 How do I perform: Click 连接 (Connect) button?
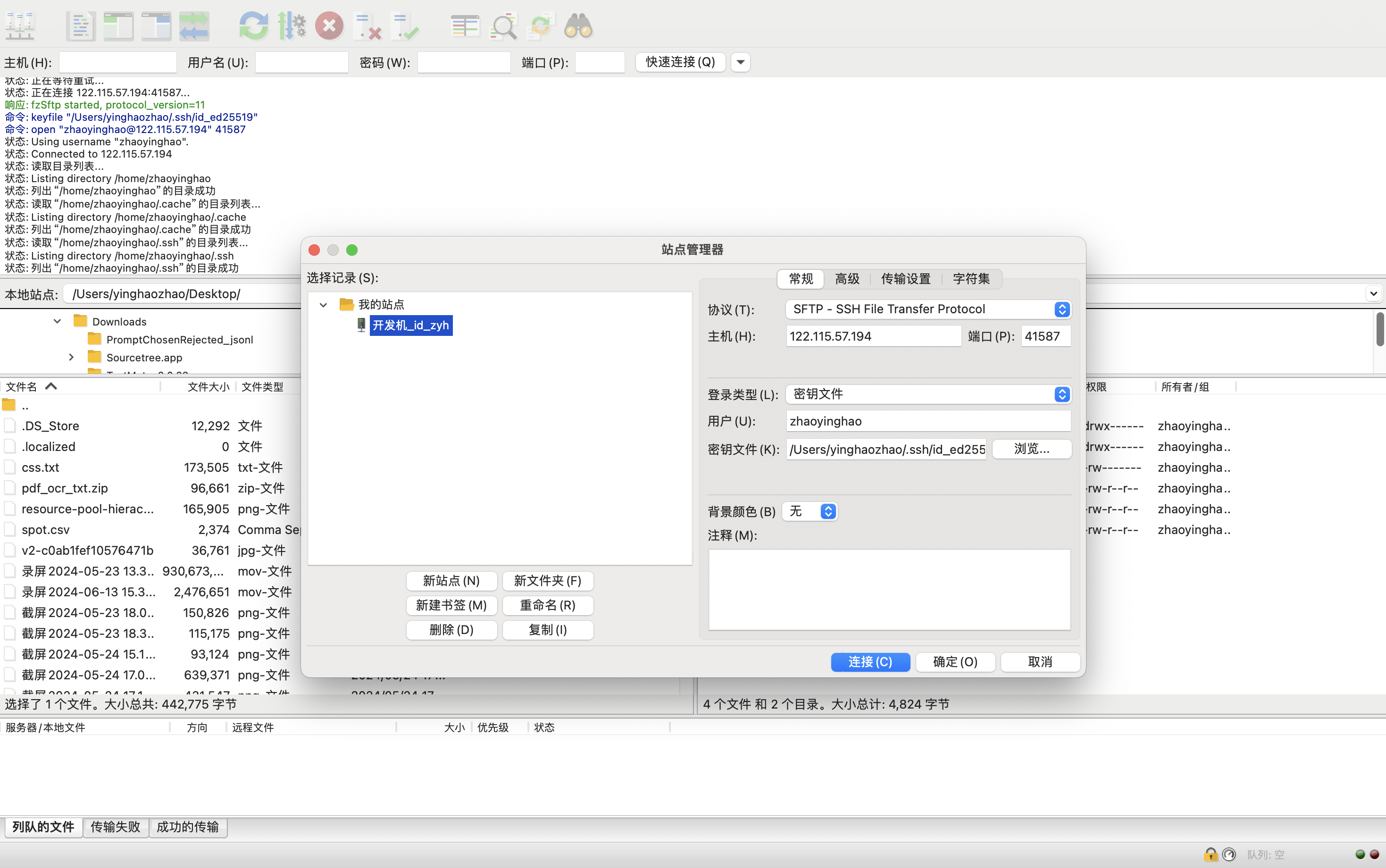click(x=870, y=661)
